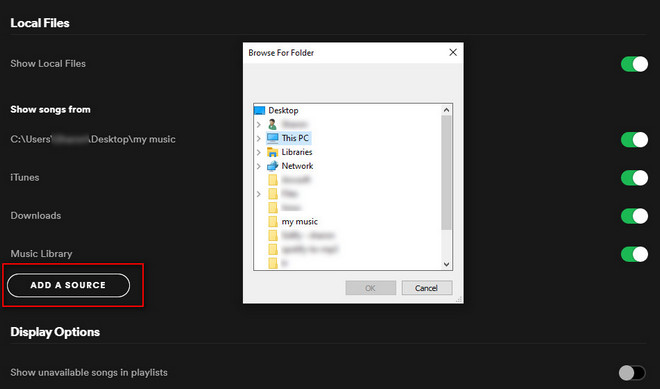Close the Browse For Folder dialog
The height and width of the screenshot is (389, 660).
click(x=453, y=52)
